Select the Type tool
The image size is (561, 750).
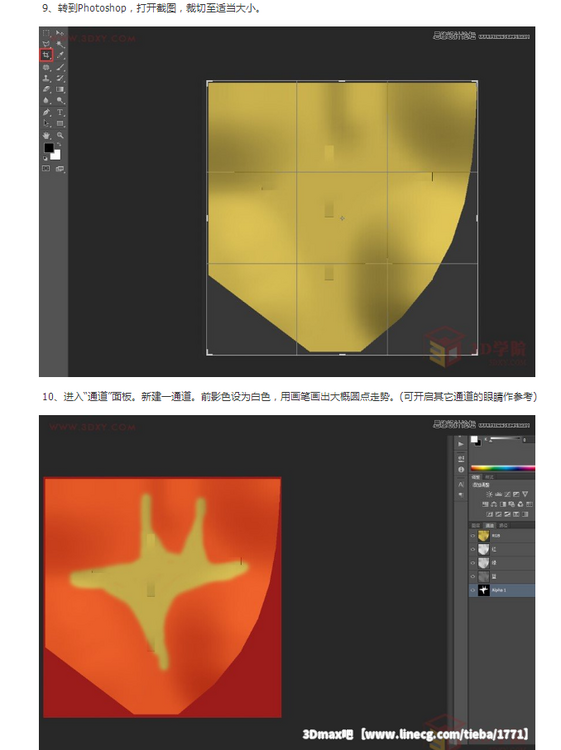point(60,112)
